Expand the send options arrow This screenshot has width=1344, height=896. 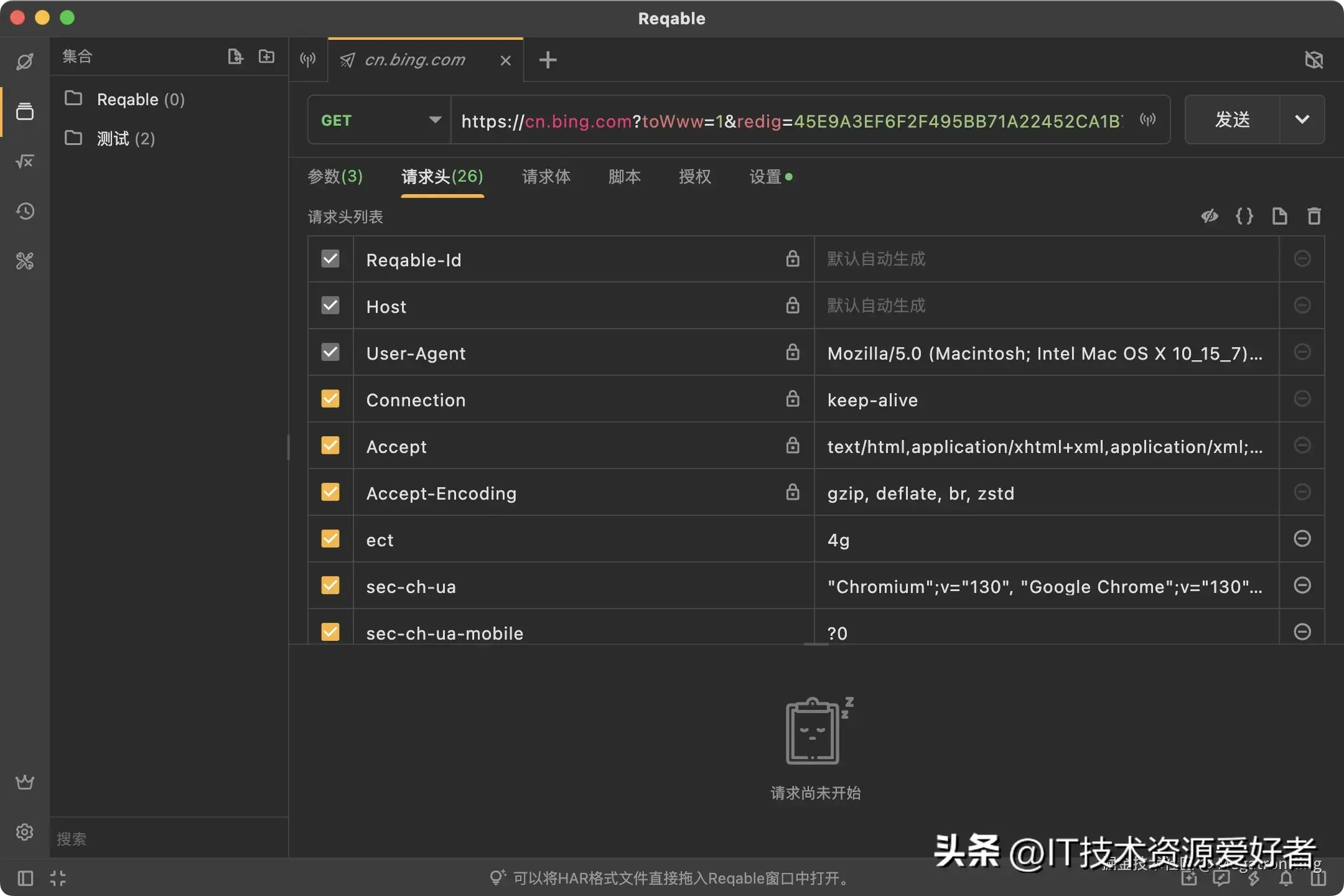(1302, 119)
